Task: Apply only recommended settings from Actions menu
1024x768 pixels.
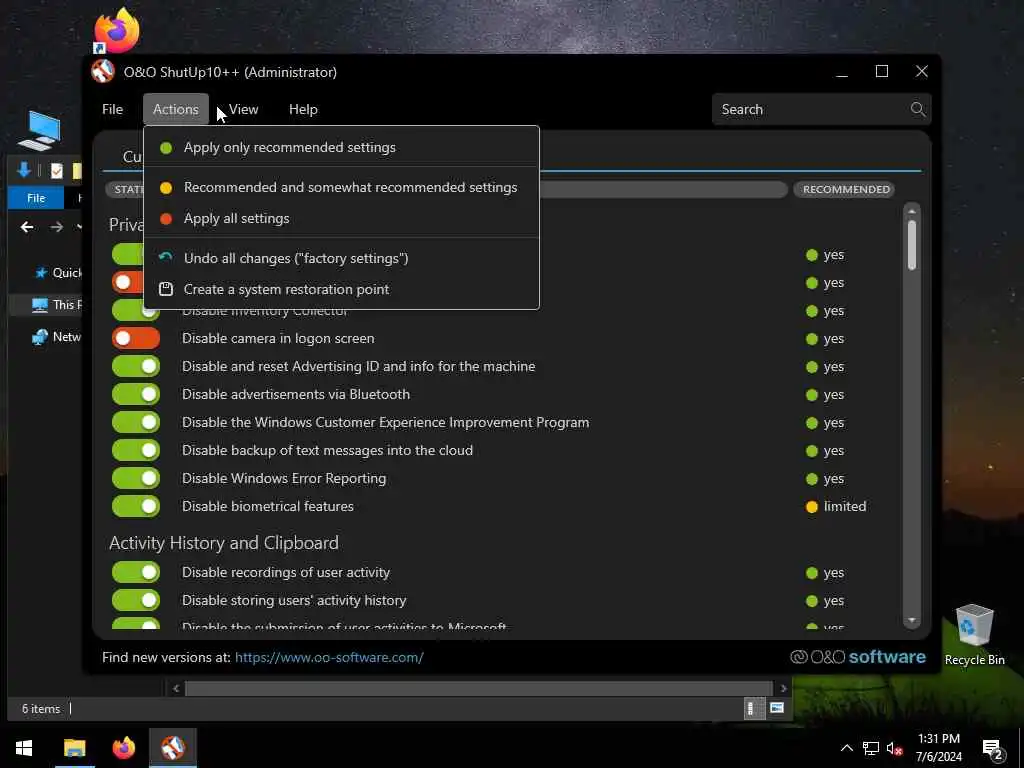Action: coord(341,148)
